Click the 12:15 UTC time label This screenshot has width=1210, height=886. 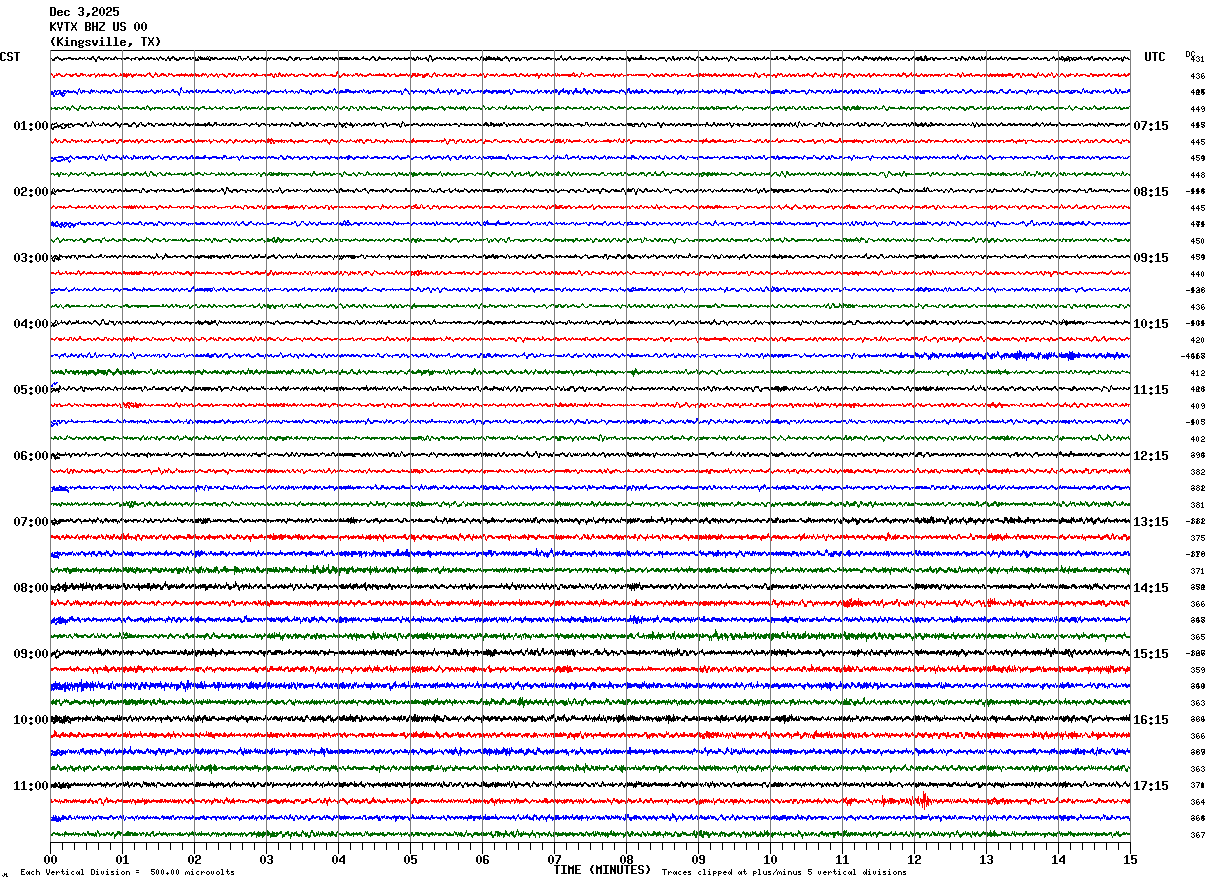click(x=1150, y=456)
